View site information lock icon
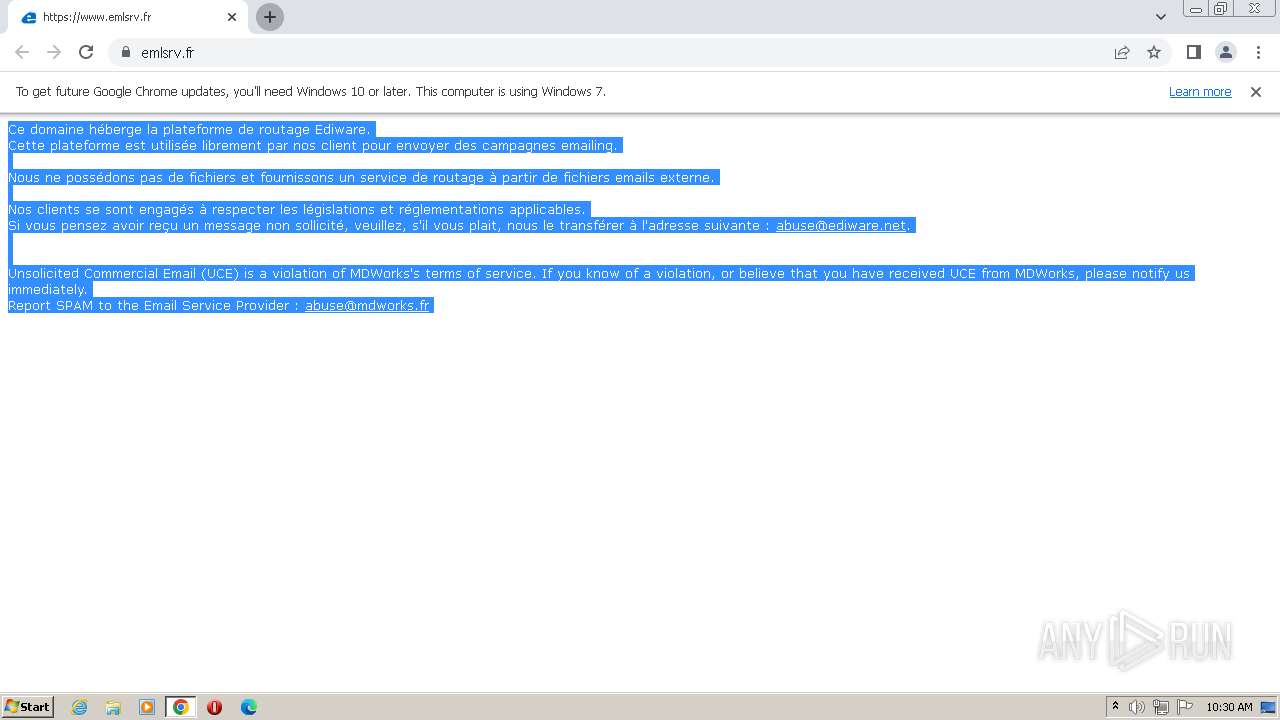1280x720 pixels. pos(125,52)
